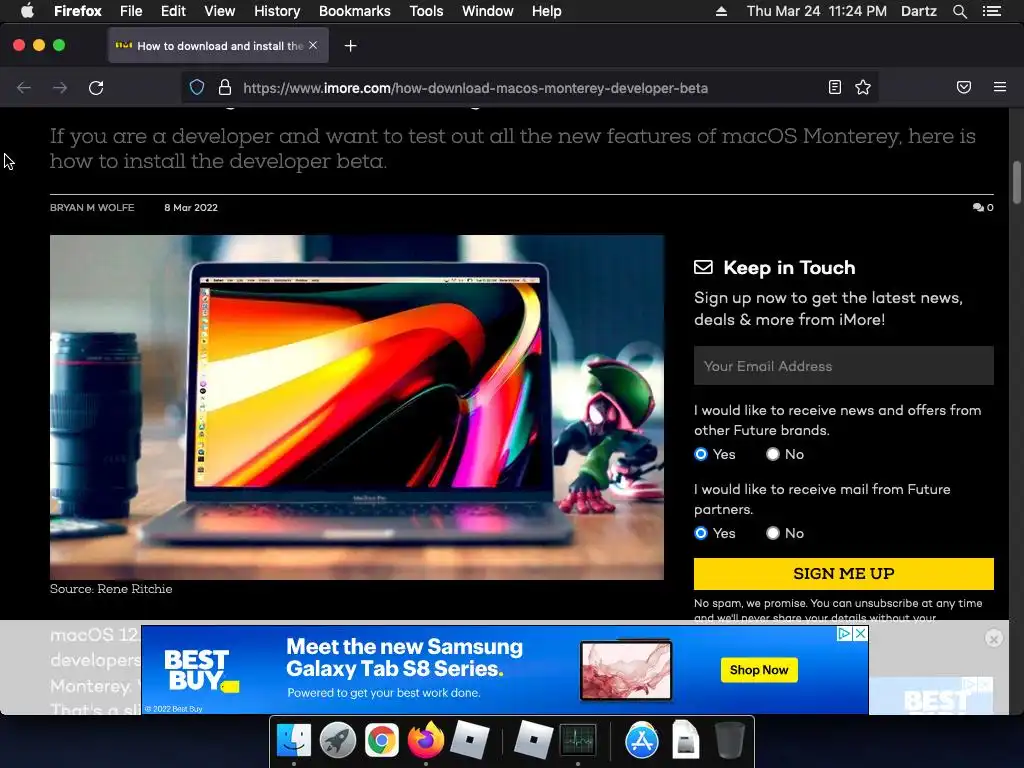This screenshot has height=768, width=1024.
Task: Open a new tab with plus button
Action: (x=351, y=46)
